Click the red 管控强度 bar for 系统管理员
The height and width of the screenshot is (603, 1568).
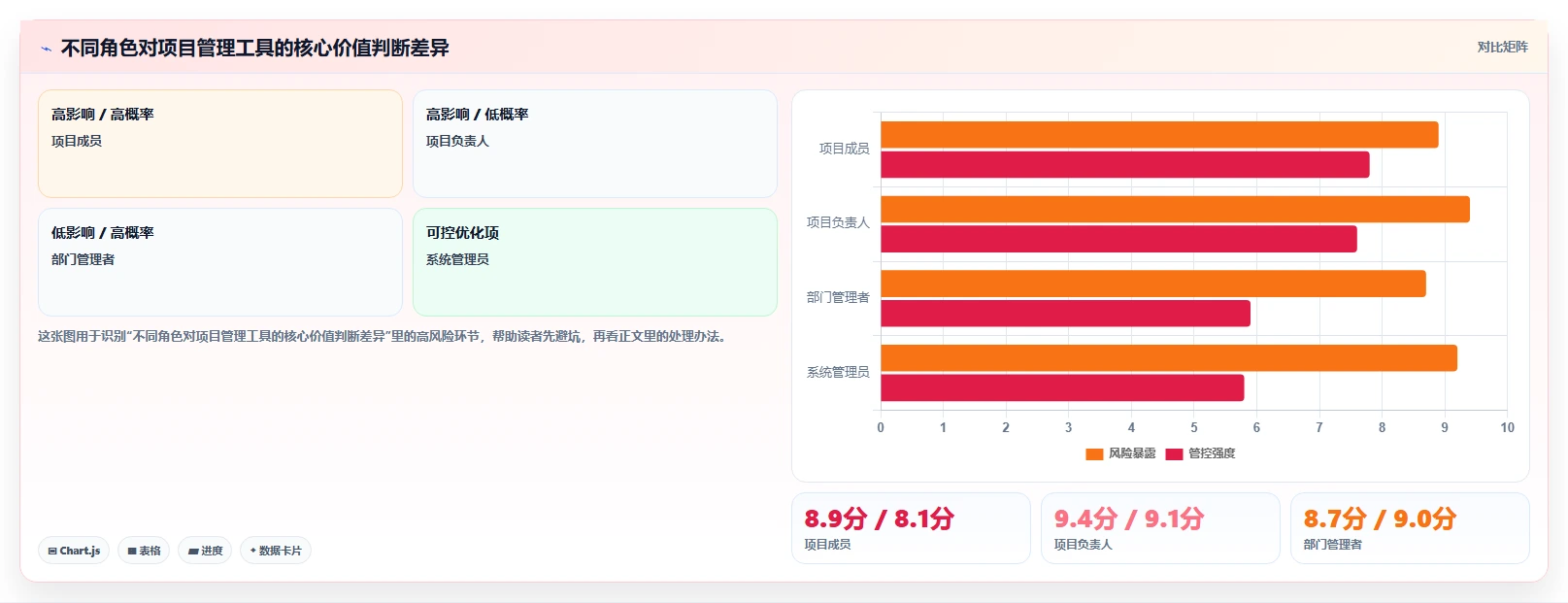pos(1062,388)
